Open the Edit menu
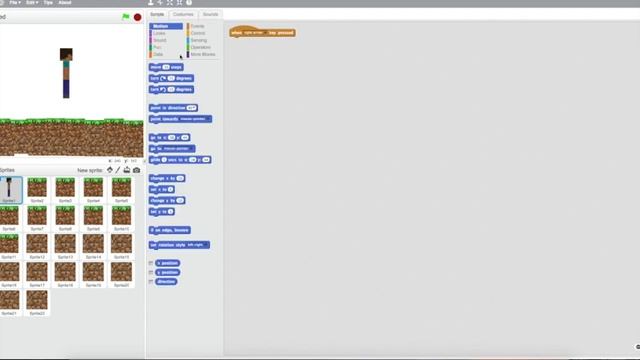Viewport: 640px width, 360px height. point(32,2)
